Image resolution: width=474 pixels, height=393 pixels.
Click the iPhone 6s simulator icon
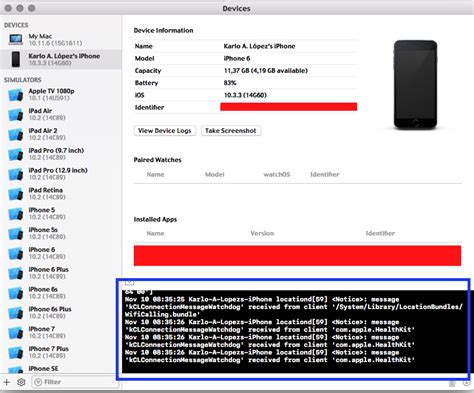pos(16,293)
